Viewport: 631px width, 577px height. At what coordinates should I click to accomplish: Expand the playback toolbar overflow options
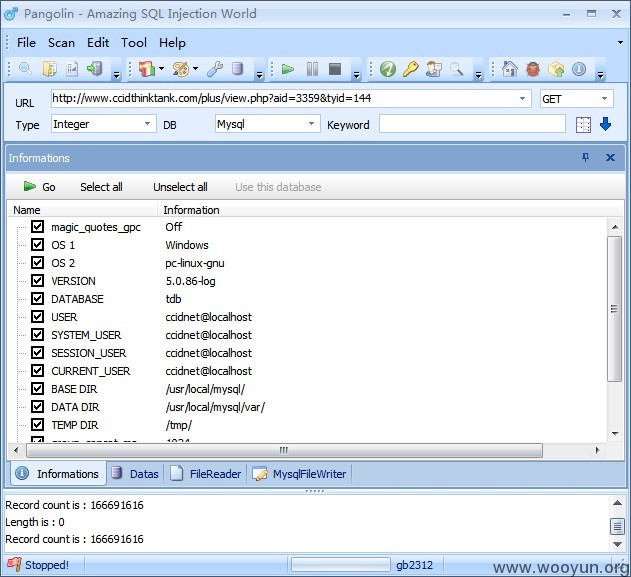point(357,74)
